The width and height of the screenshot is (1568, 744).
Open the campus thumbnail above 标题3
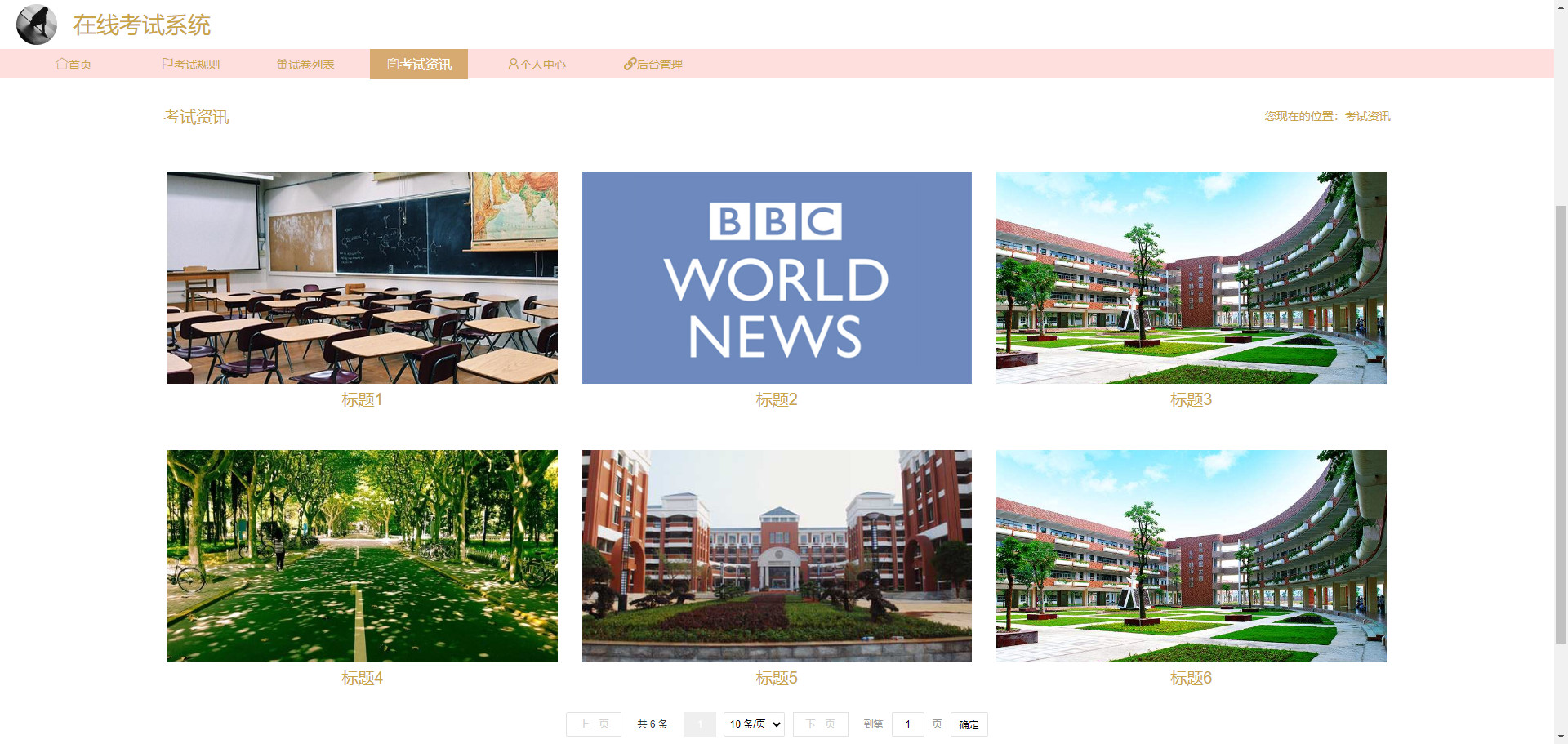pyautogui.click(x=1192, y=278)
